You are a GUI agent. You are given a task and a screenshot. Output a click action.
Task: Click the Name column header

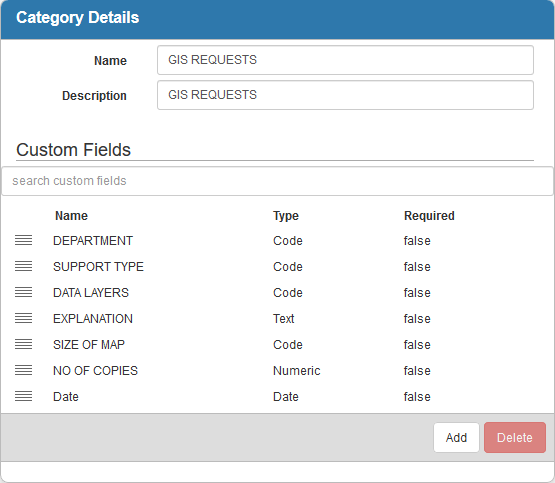[x=71, y=215]
